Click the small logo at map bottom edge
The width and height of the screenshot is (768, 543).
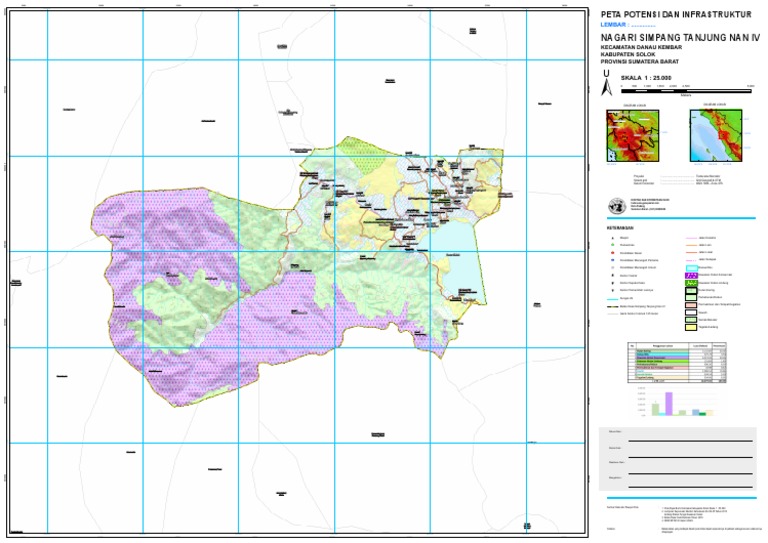pyautogui.click(x=527, y=524)
